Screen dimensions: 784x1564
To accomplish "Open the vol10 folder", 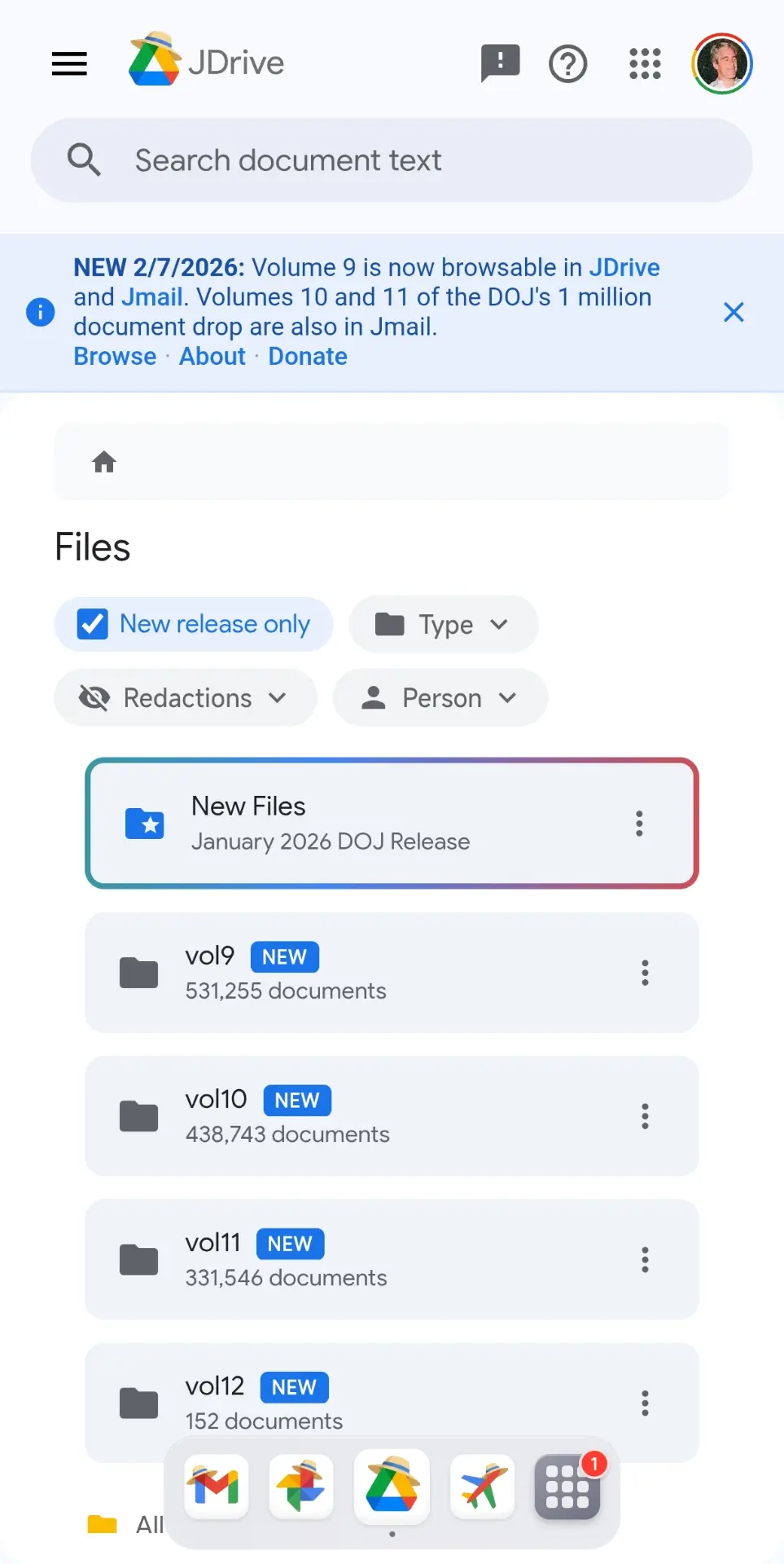I will (x=392, y=1116).
